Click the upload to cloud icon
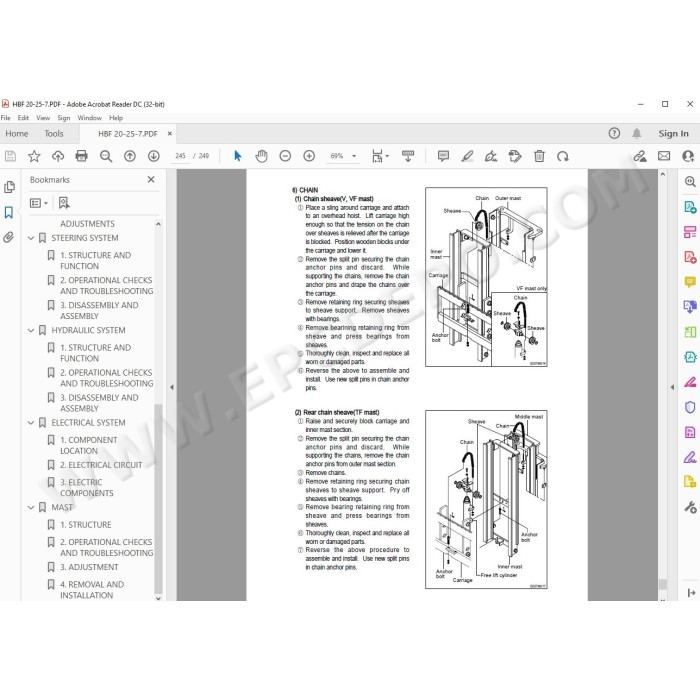 click(58, 156)
